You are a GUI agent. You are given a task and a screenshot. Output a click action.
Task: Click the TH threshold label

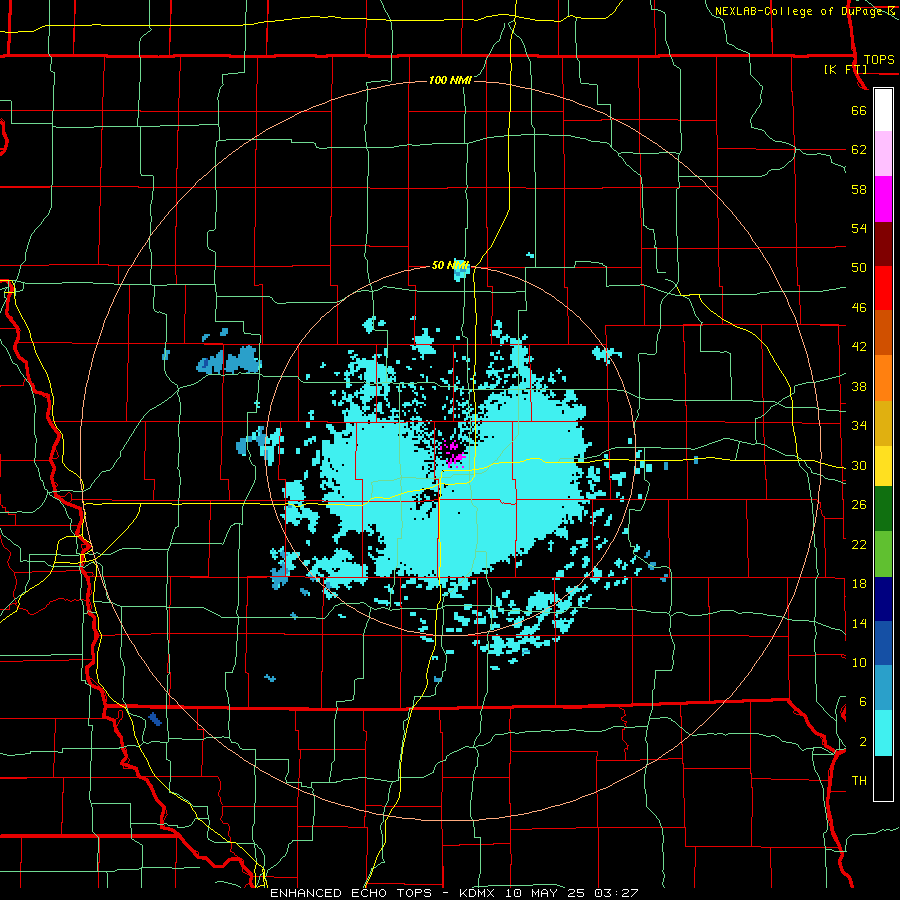coord(859,781)
